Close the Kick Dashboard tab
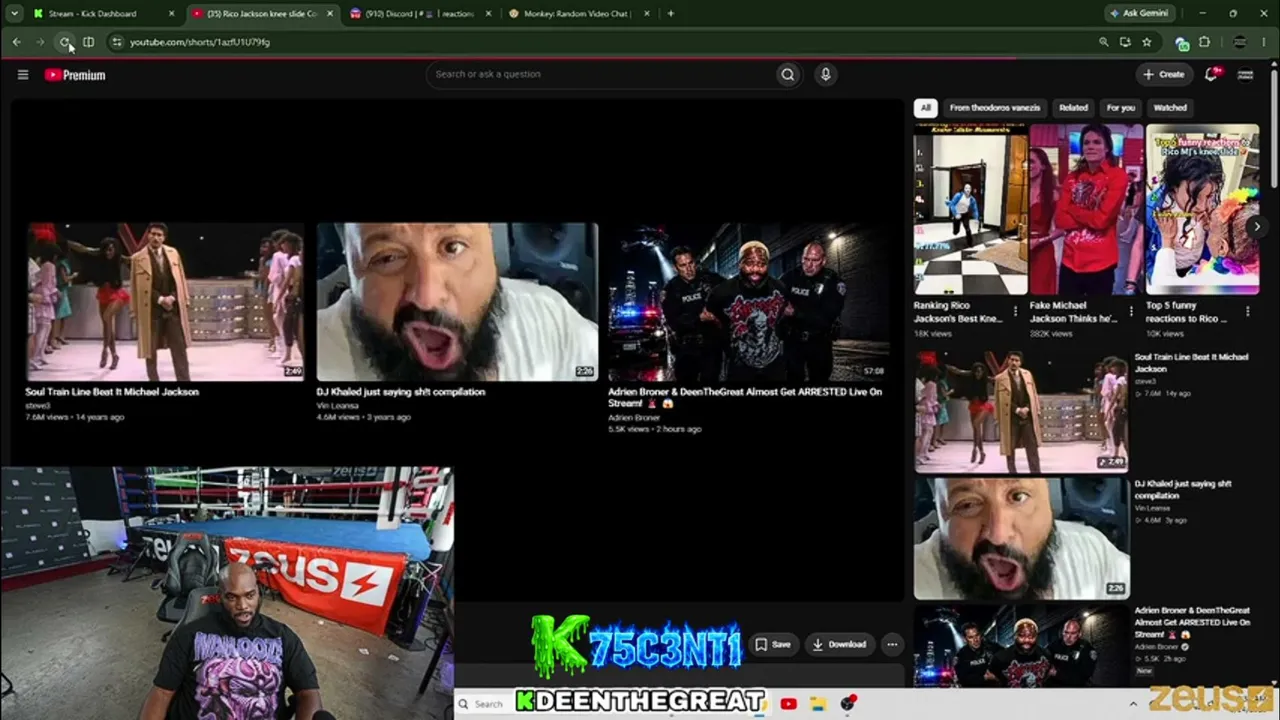This screenshot has width=1280, height=720. [171, 14]
